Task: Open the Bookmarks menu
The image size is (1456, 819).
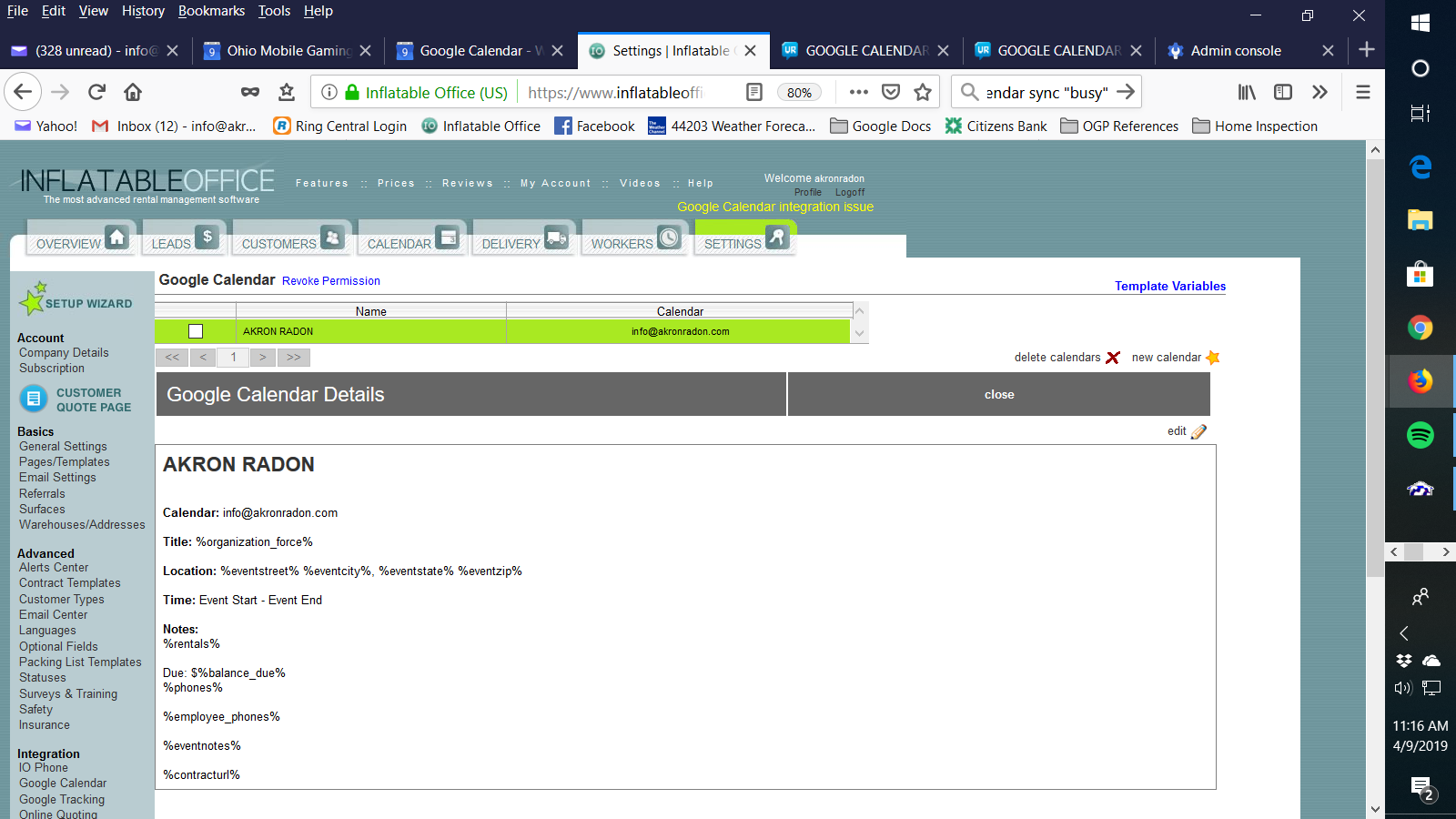Action: tap(211, 11)
